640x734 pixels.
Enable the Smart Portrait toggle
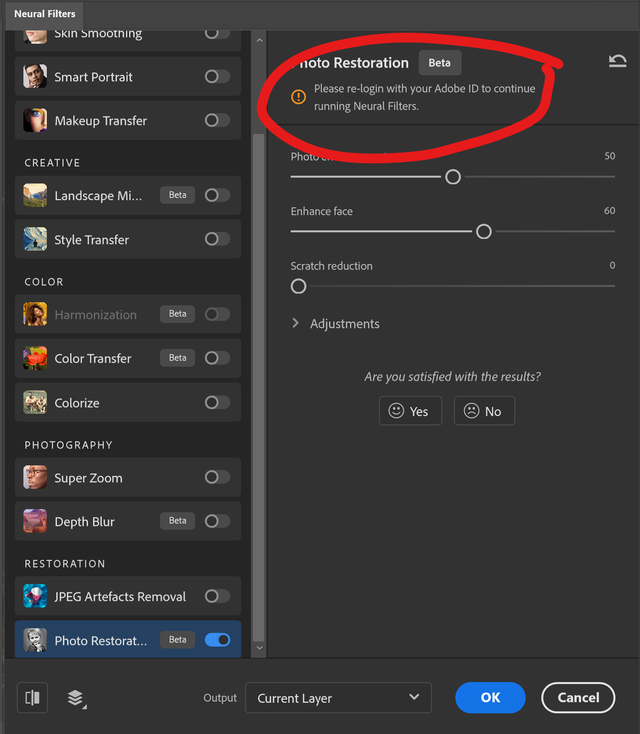pyautogui.click(x=217, y=76)
